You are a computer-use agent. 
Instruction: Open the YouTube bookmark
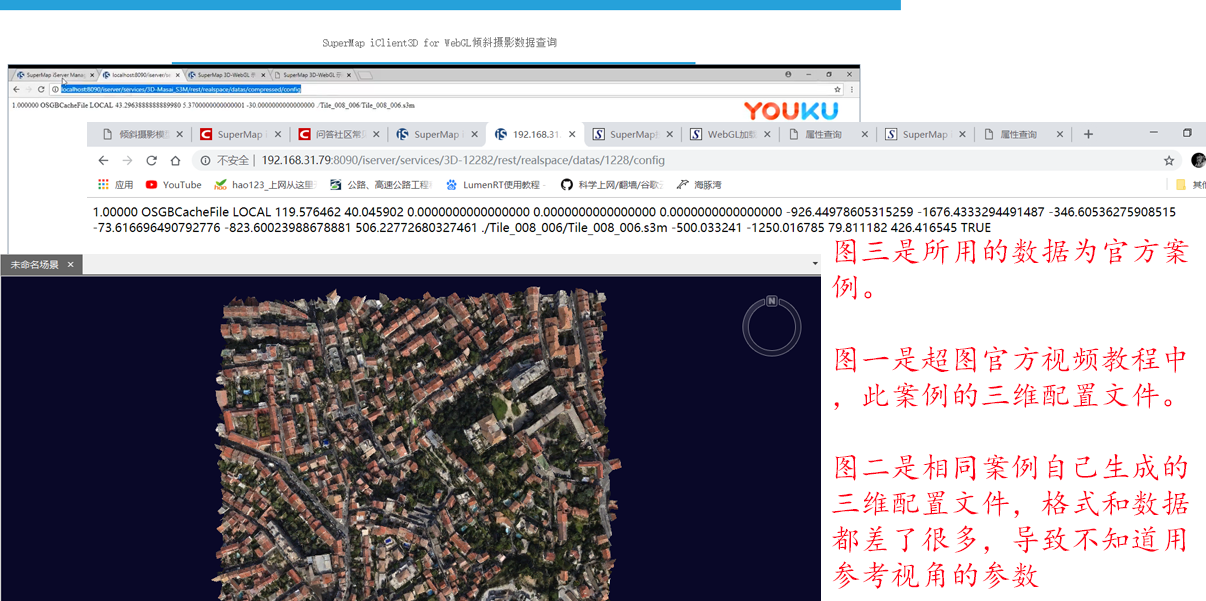pos(174,185)
